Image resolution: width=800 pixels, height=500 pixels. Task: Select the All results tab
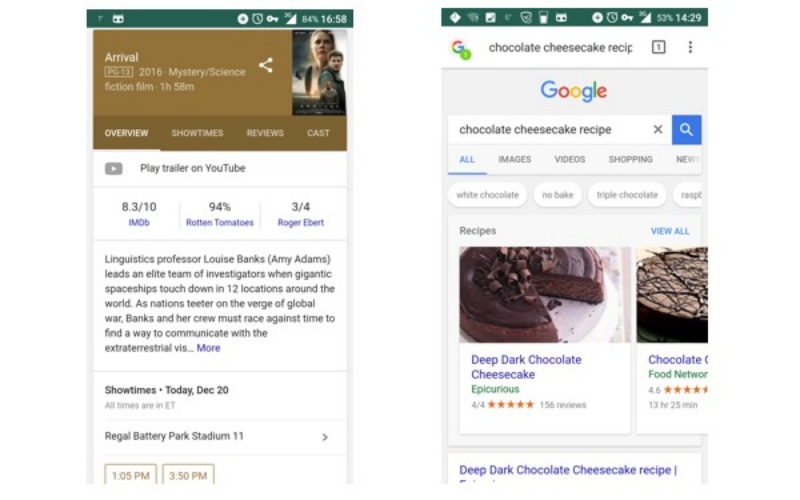467,160
